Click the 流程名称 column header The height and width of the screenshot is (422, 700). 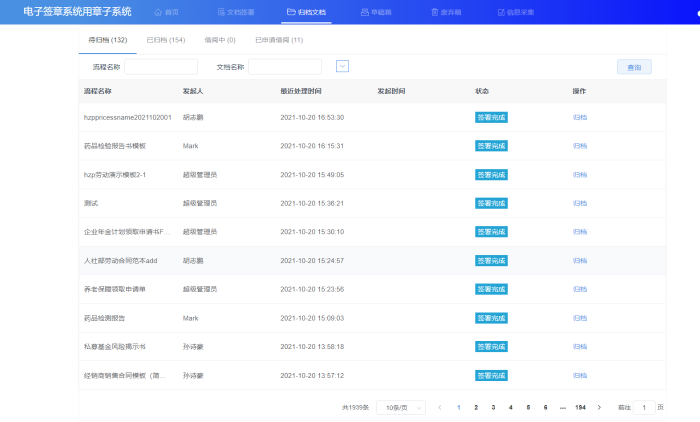pos(98,91)
